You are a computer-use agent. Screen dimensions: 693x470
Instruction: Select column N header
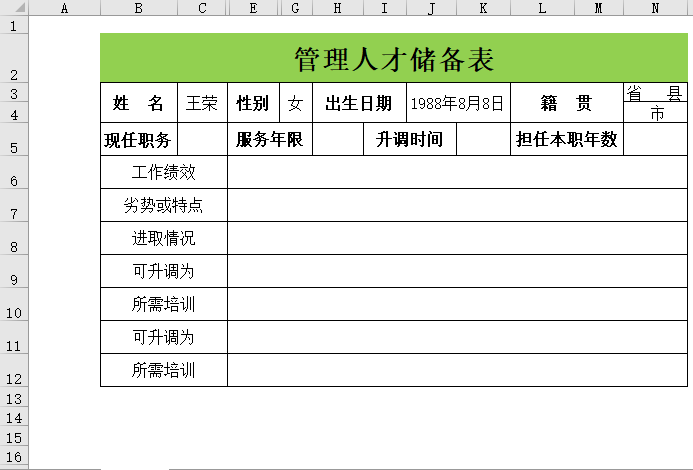pyautogui.click(x=655, y=8)
